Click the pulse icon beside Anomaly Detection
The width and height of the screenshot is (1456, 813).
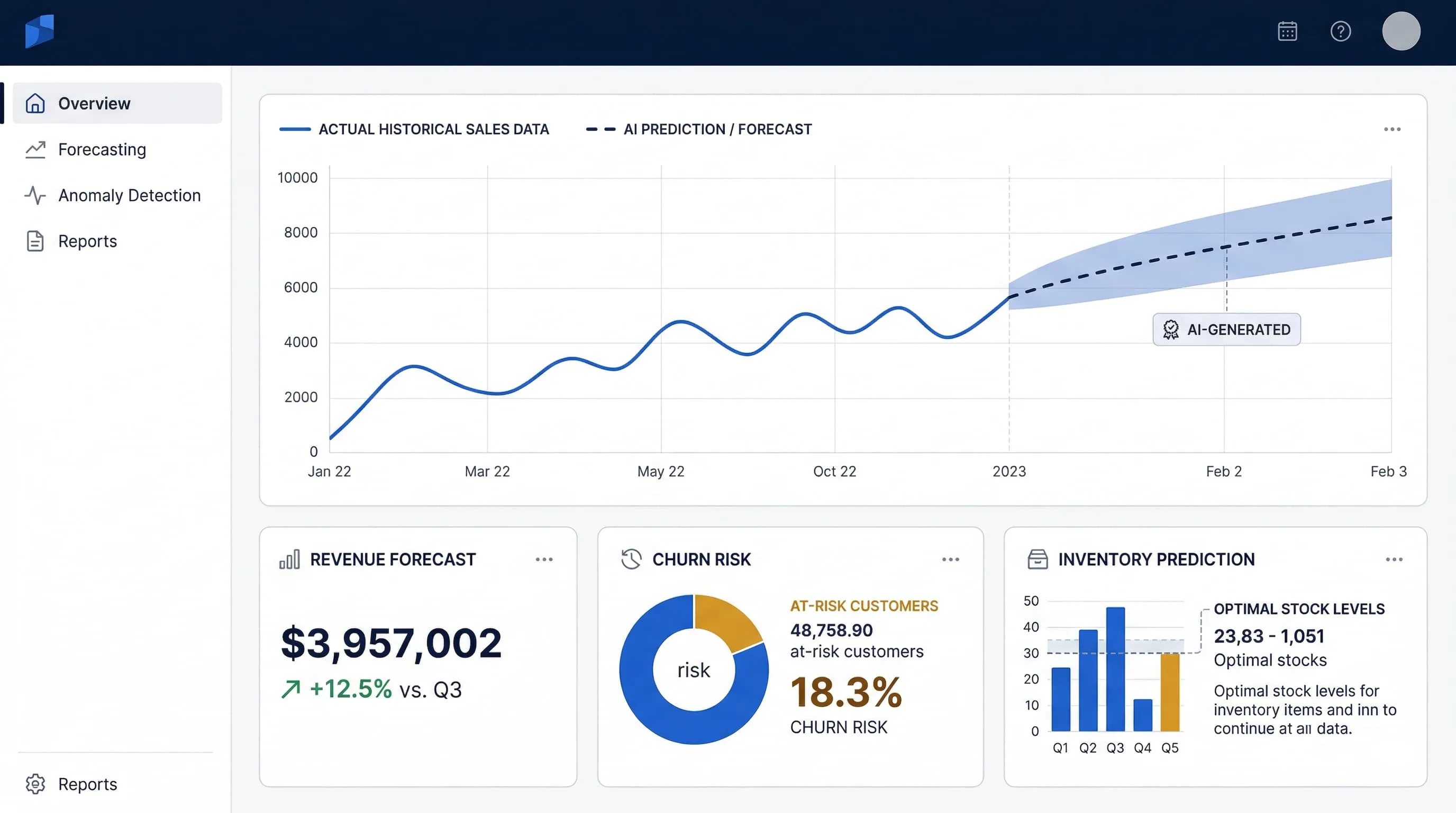click(x=35, y=195)
